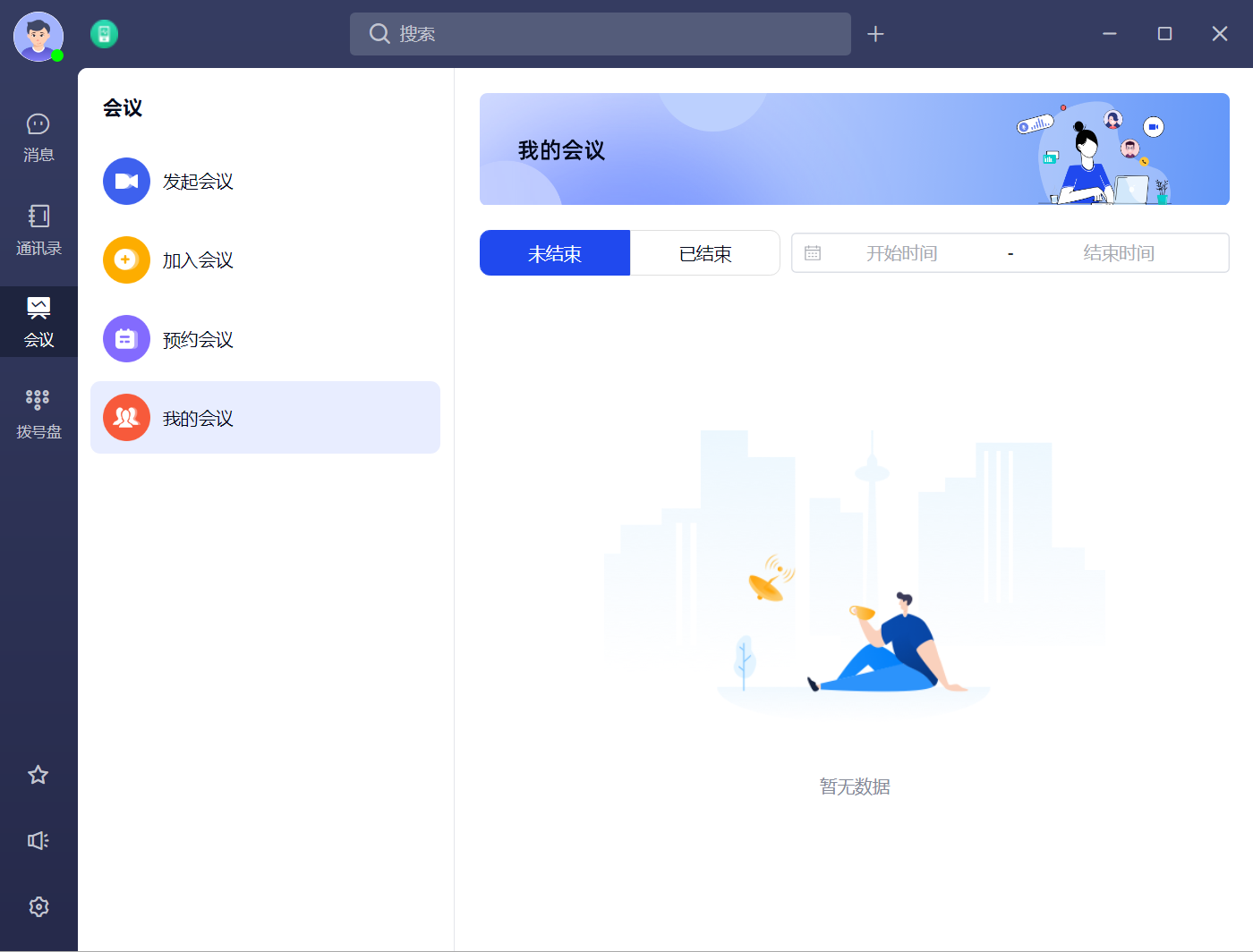The image size is (1253, 952).
Task: Click the star favorites icon in sidebar
Action: [38, 775]
